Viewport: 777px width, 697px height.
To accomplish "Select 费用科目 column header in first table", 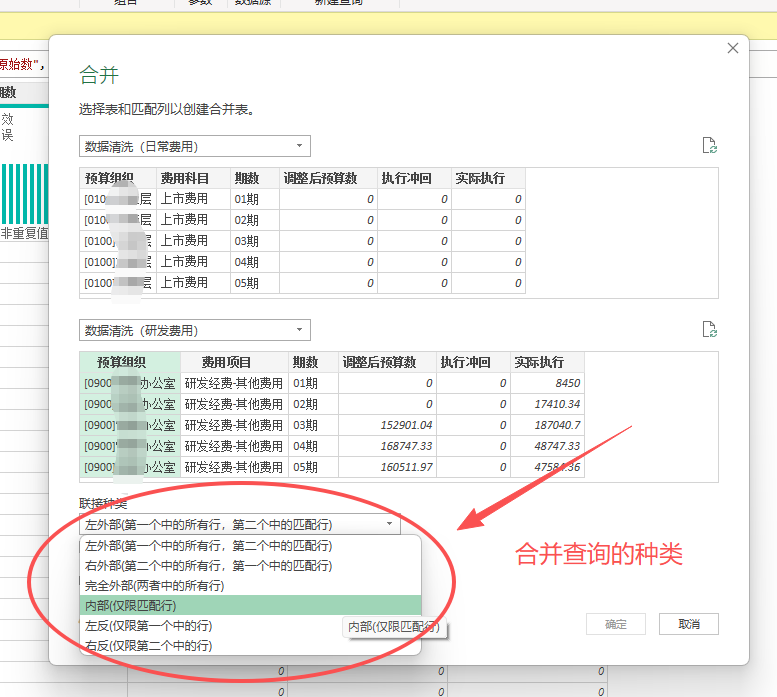I will tap(193, 178).
